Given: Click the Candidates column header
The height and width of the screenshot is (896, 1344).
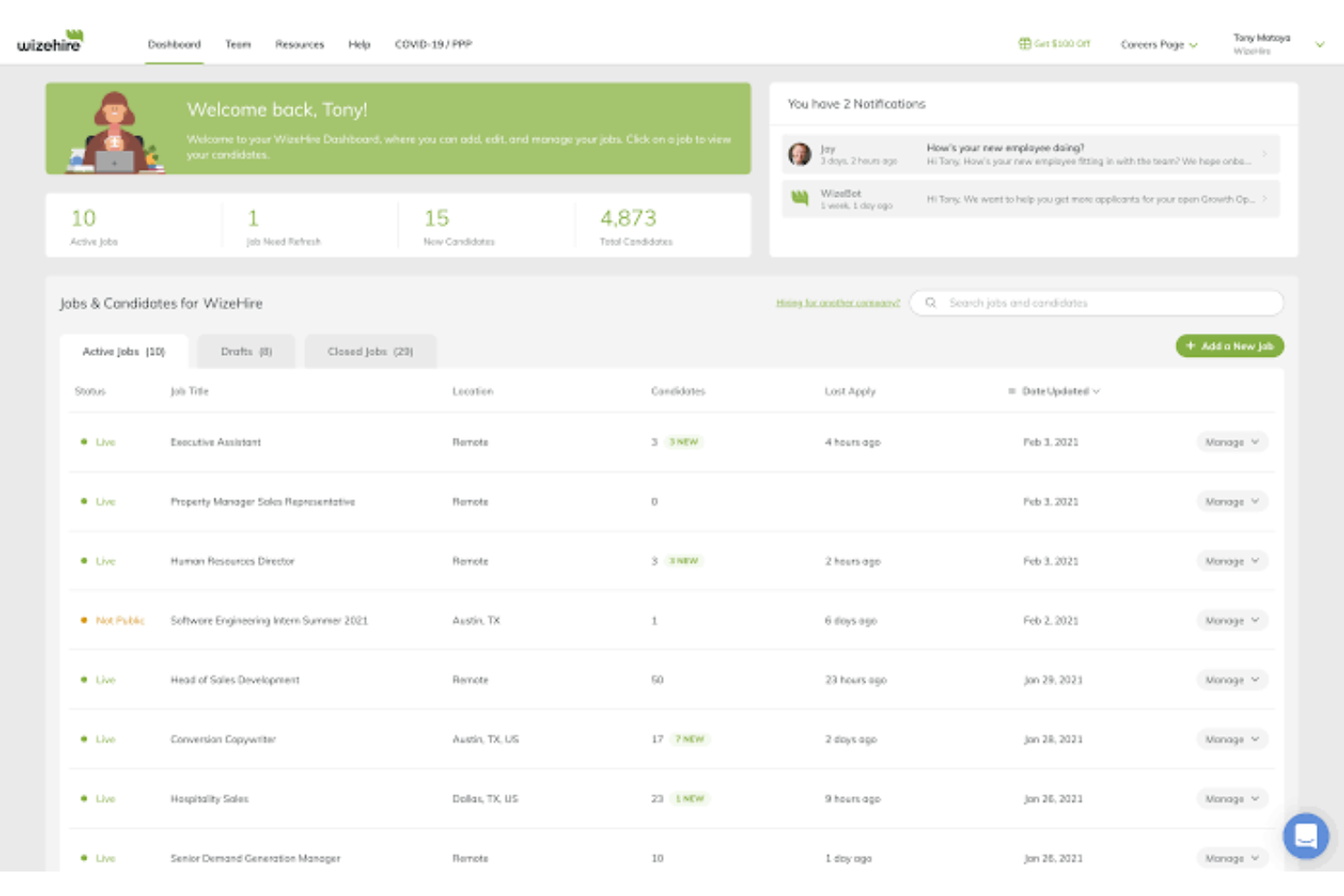Looking at the screenshot, I should pos(677,391).
